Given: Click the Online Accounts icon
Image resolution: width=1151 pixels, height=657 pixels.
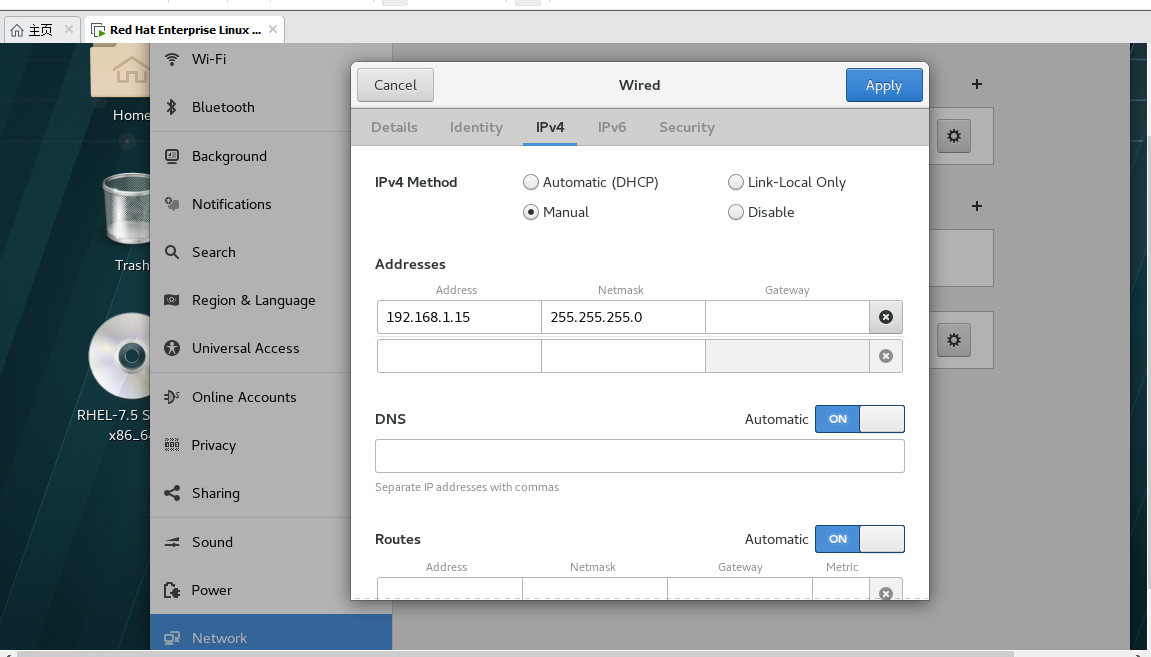Looking at the screenshot, I should tap(172, 396).
